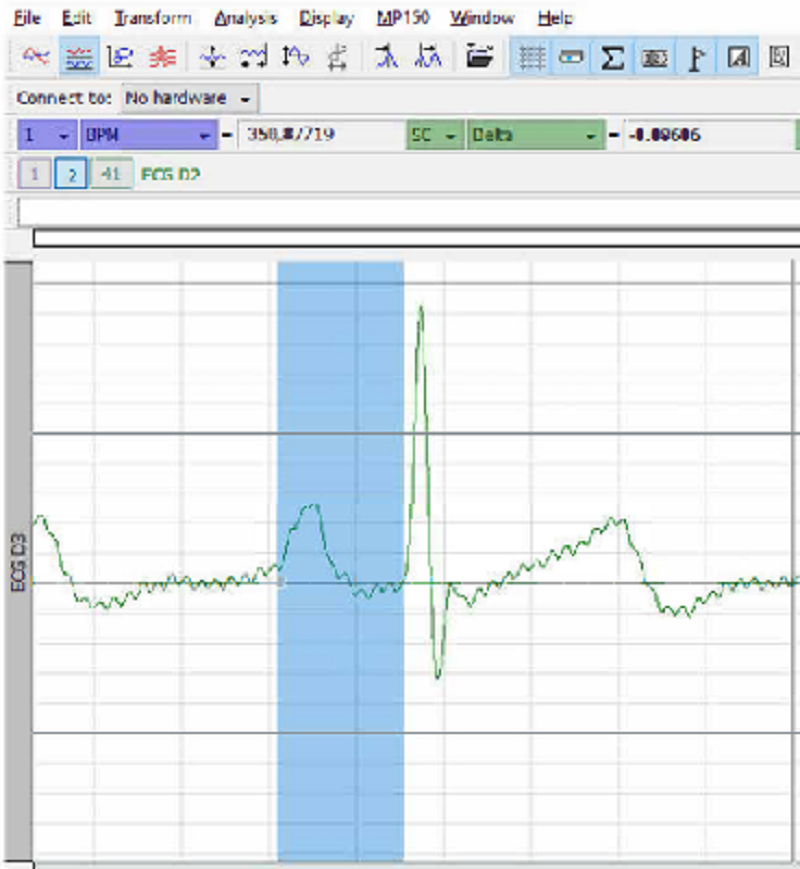This screenshot has height=869, width=800.
Task: Toggle the button right of Sigma
Action: tap(654, 57)
